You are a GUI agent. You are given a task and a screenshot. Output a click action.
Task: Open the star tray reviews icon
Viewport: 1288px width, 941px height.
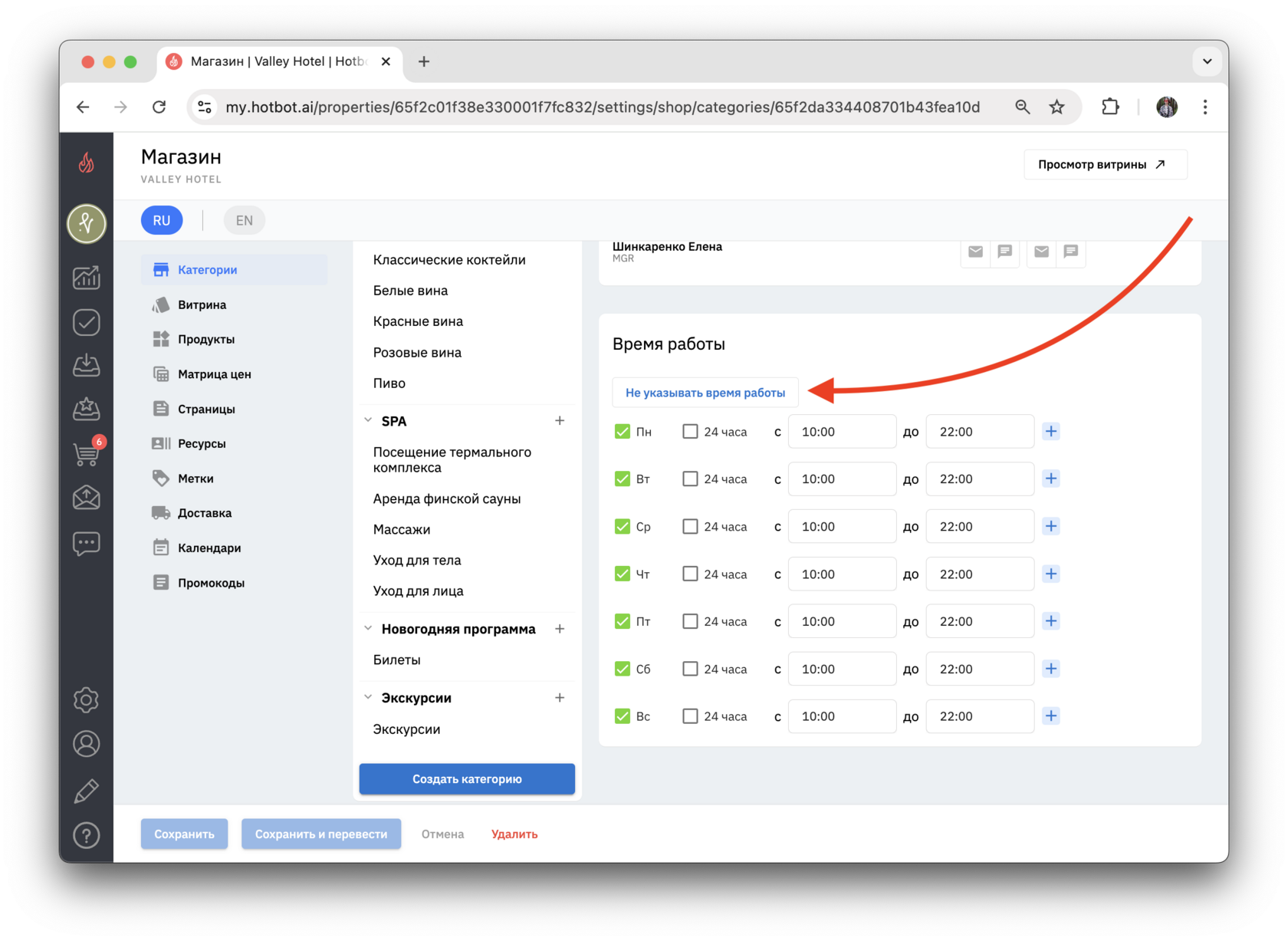(87, 409)
